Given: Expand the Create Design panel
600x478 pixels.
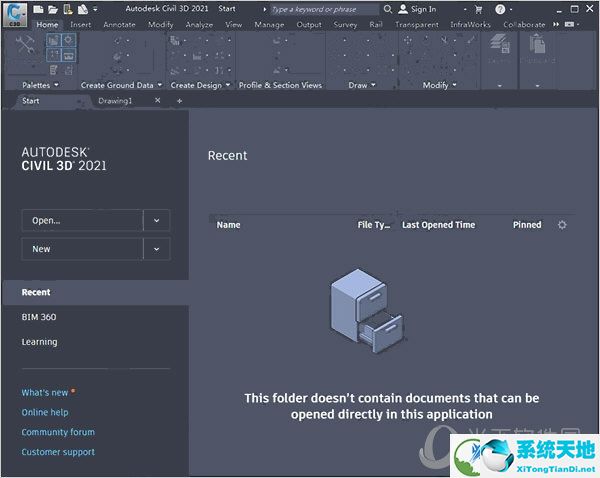Looking at the screenshot, I should pos(228,85).
